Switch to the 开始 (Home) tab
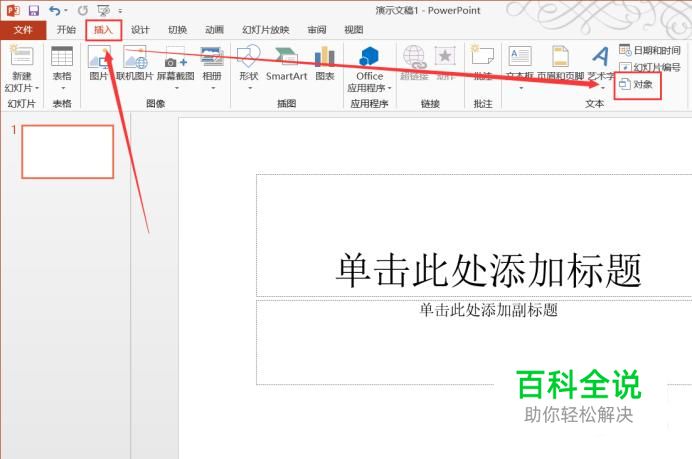 tap(66, 30)
